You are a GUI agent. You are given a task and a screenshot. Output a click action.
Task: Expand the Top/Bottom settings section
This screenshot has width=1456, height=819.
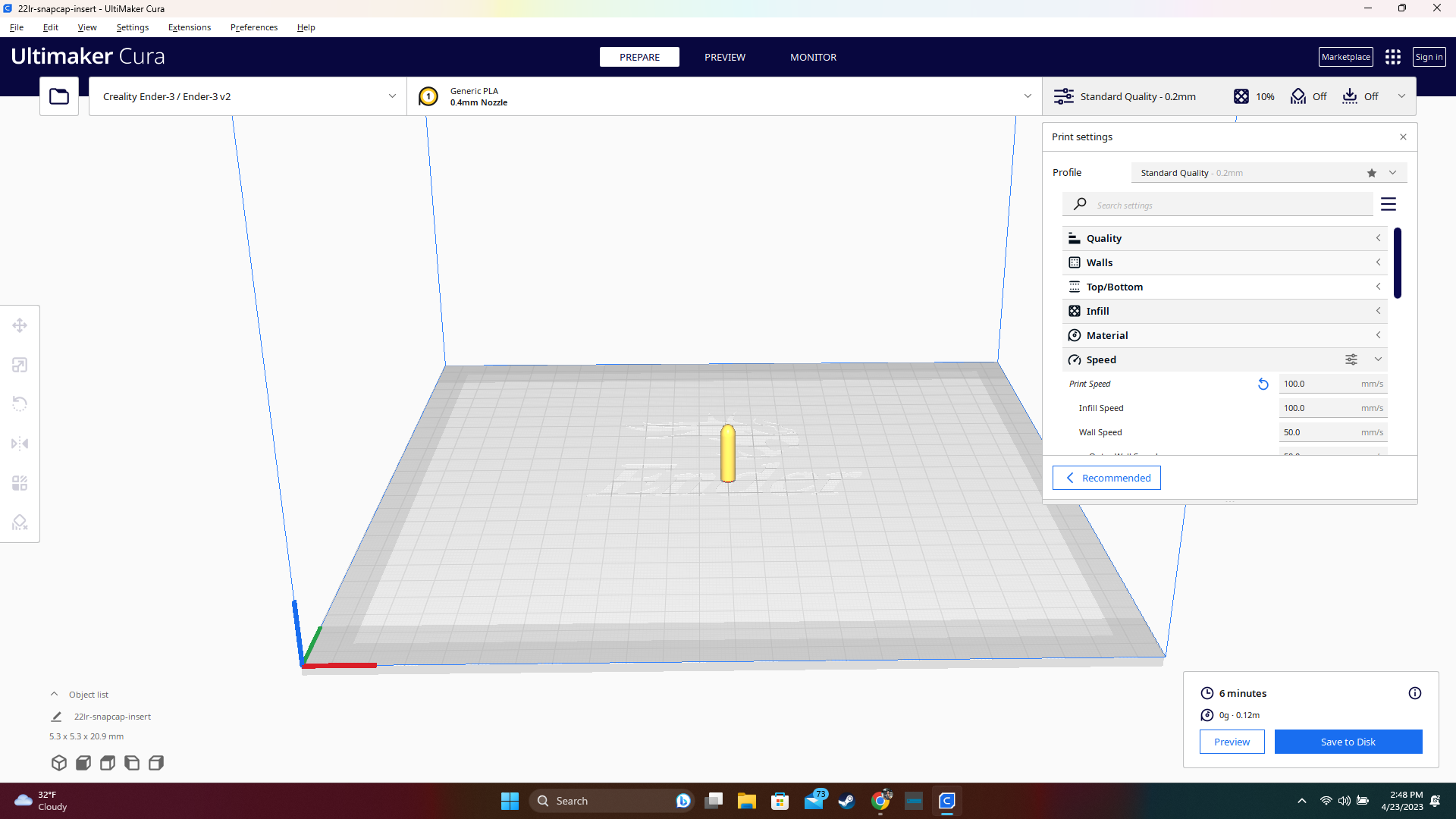pyautogui.click(x=1225, y=287)
